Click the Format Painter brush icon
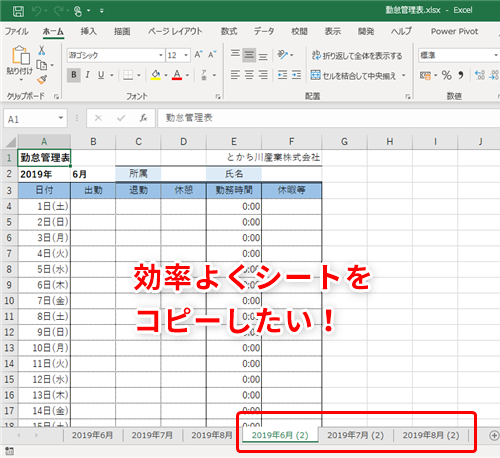500x458 pixels. click(x=42, y=80)
